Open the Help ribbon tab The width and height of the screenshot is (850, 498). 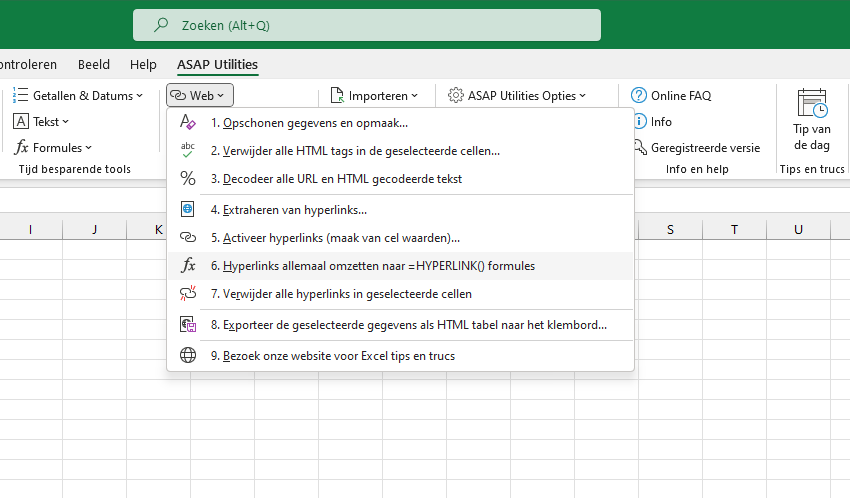pyautogui.click(x=143, y=64)
